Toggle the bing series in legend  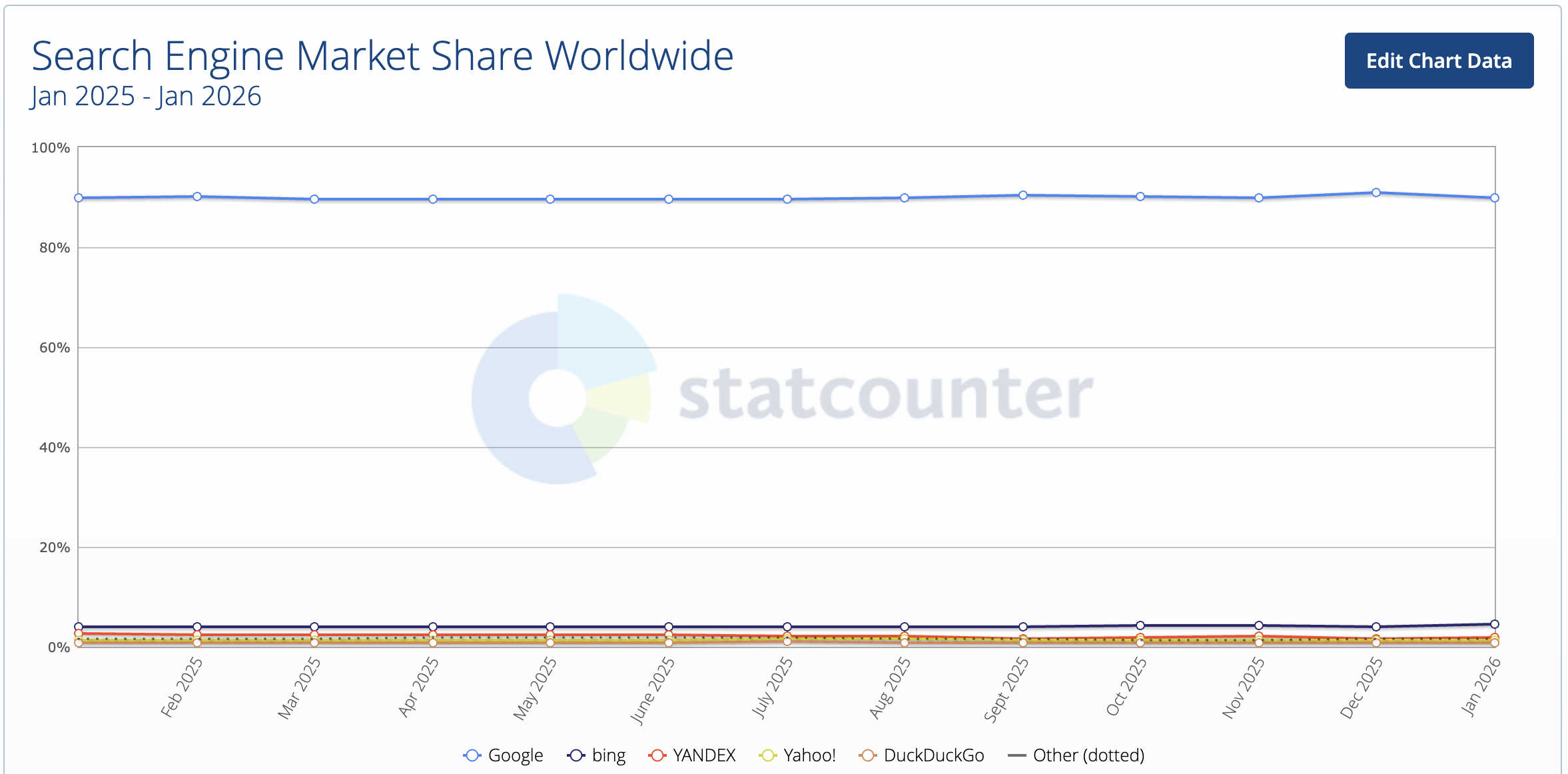tap(608, 755)
